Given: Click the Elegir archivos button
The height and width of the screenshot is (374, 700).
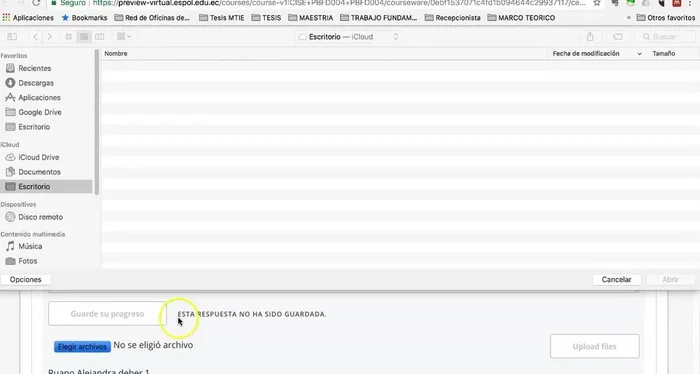Looking at the screenshot, I should (x=82, y=346).
